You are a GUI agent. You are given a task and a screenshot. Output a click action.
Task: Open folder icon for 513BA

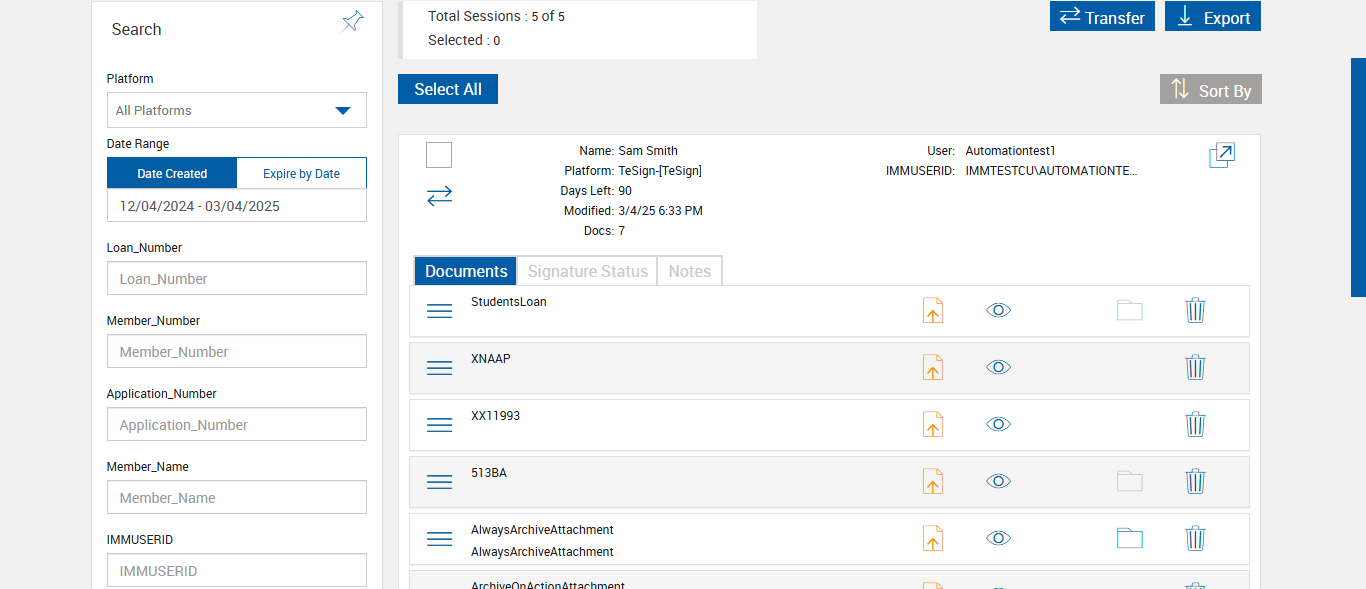pos(1130,482)
